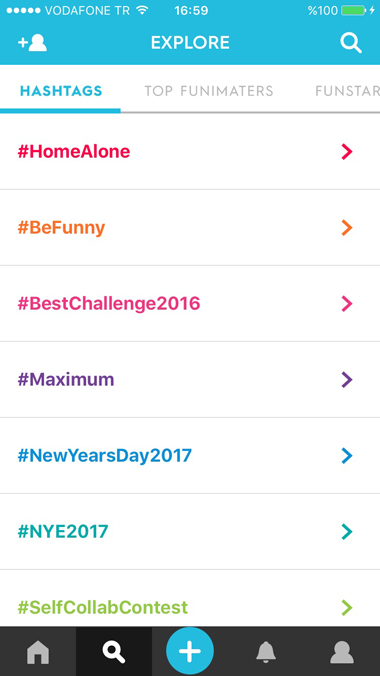
Task: Select the Explore magnifier in bottom bar
Action: coord(114,651)
